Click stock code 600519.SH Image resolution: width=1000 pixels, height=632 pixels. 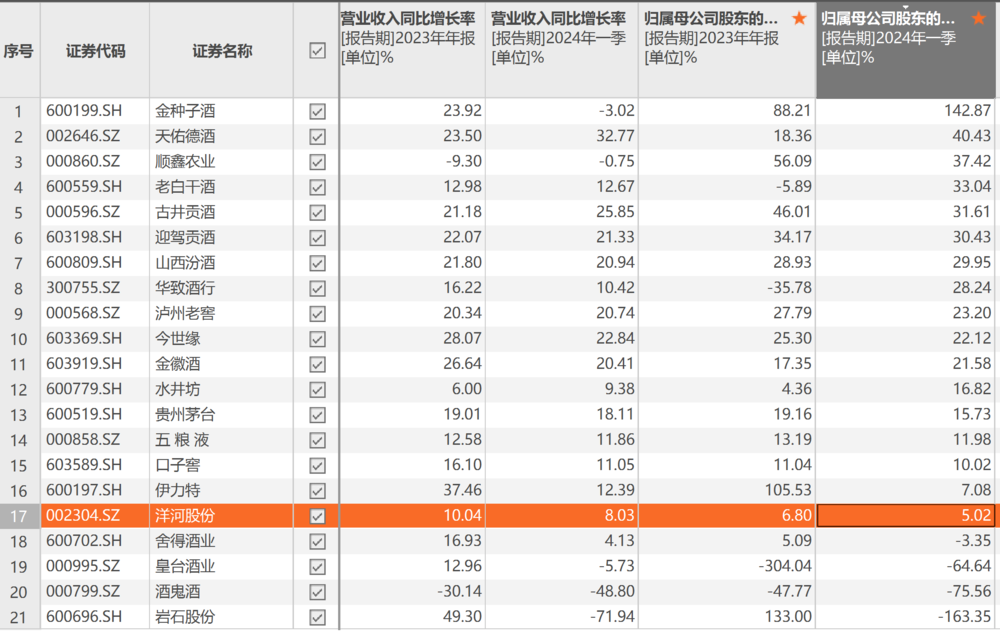[x=84, y=414]
